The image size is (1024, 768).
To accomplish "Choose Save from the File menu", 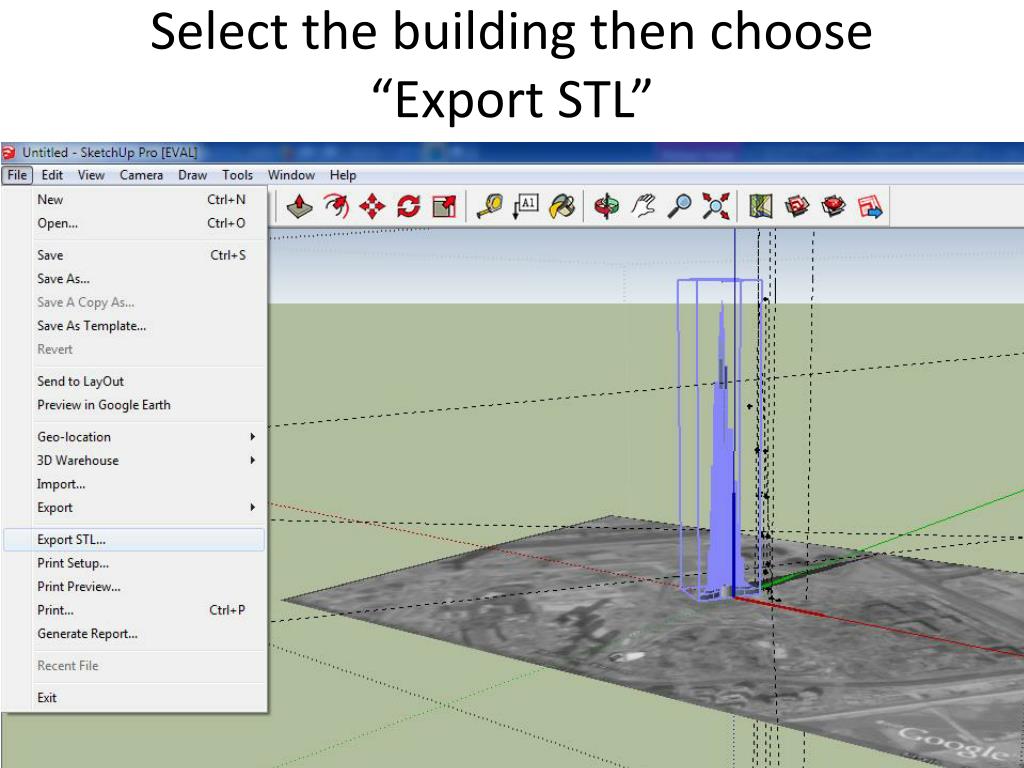I will coord(134,255).
